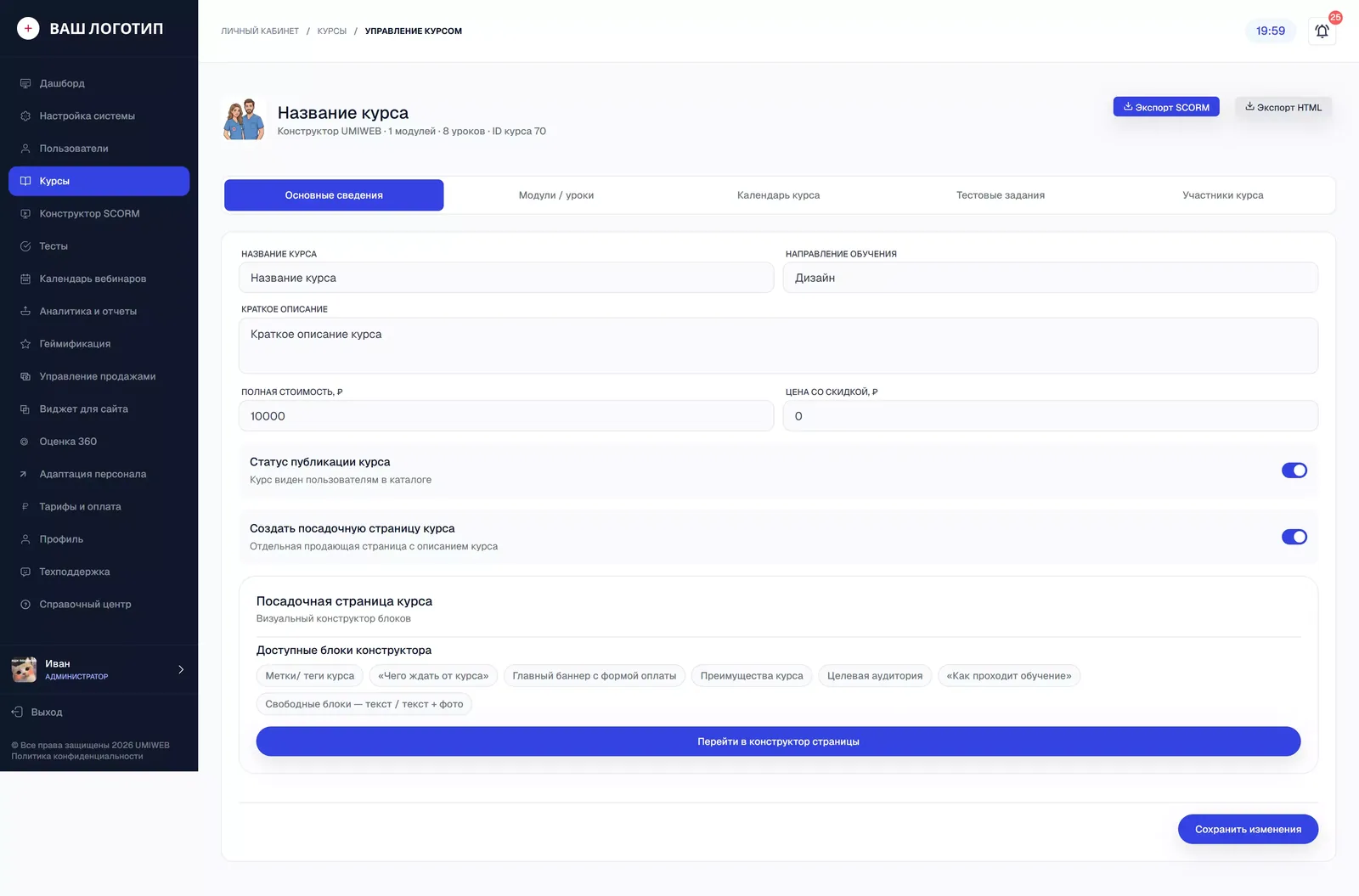Click the Дашборд sidebar icon
This screenshot has width=1359, height=896.
pyautogui.click(x=25, y=83)
